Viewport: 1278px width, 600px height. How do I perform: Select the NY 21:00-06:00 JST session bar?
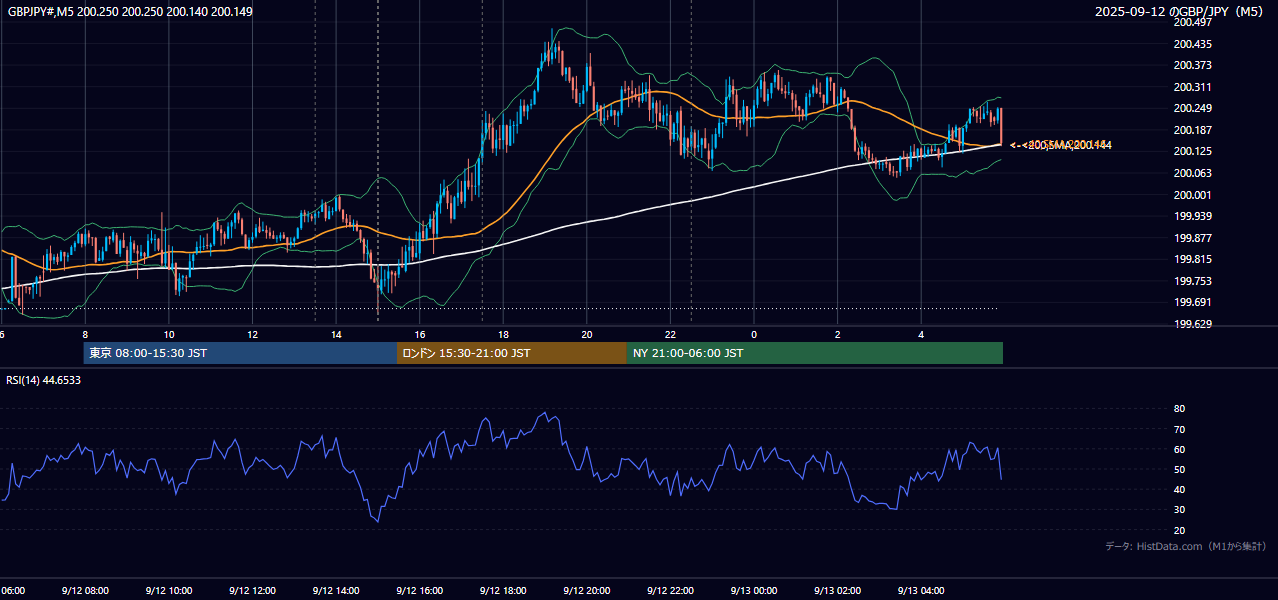tap(815, 353)
